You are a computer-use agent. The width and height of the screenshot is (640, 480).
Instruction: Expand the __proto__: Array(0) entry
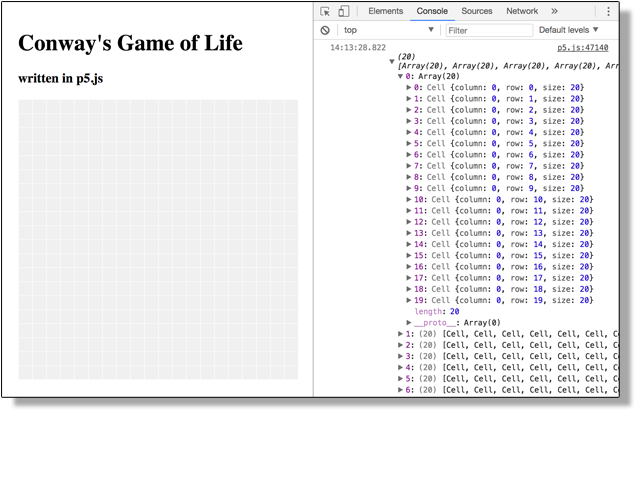click(409, 323)
